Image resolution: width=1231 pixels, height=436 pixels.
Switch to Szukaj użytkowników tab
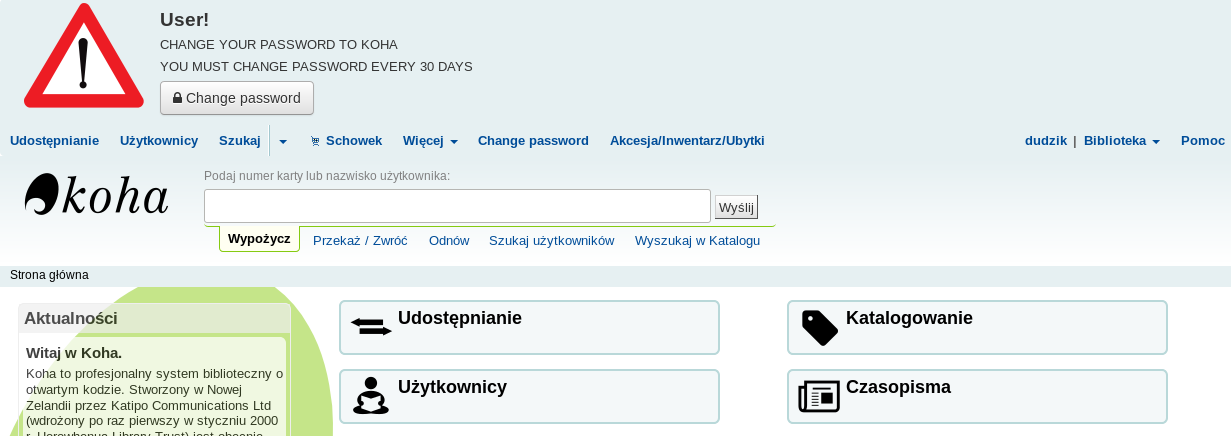pyautogui.click(x=551, y=241)
